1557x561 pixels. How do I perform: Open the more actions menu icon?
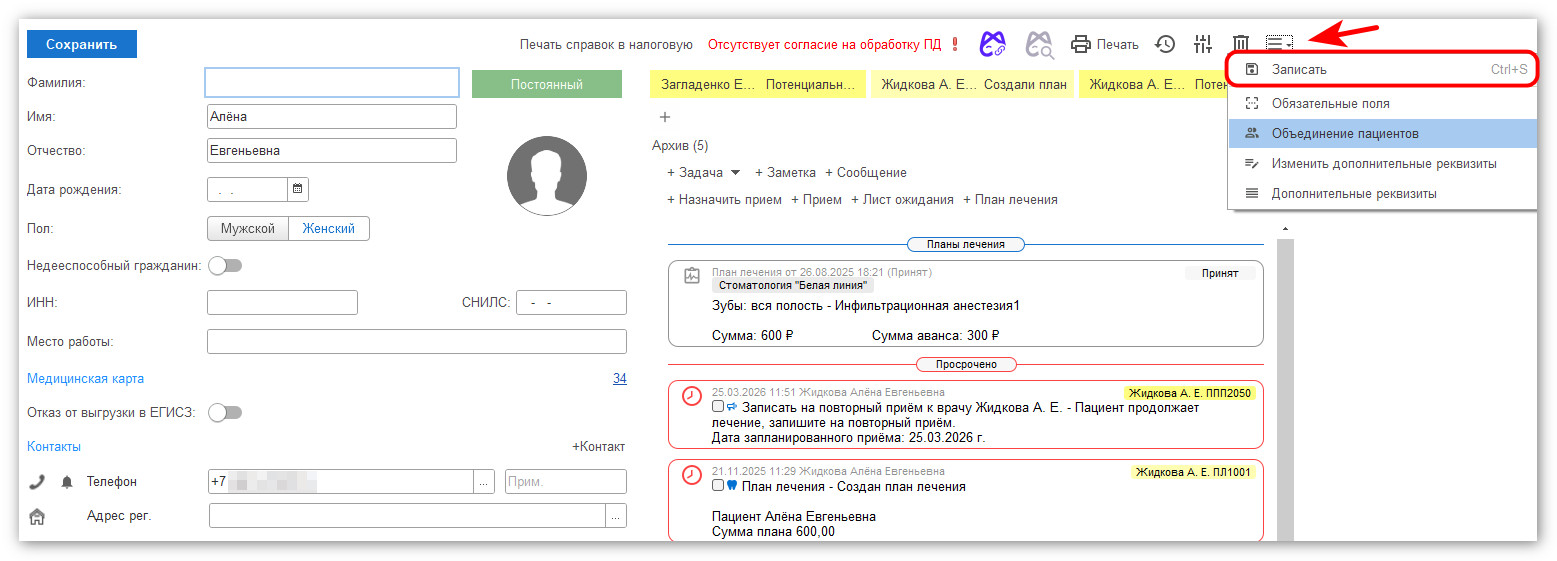coord(1279,43)
